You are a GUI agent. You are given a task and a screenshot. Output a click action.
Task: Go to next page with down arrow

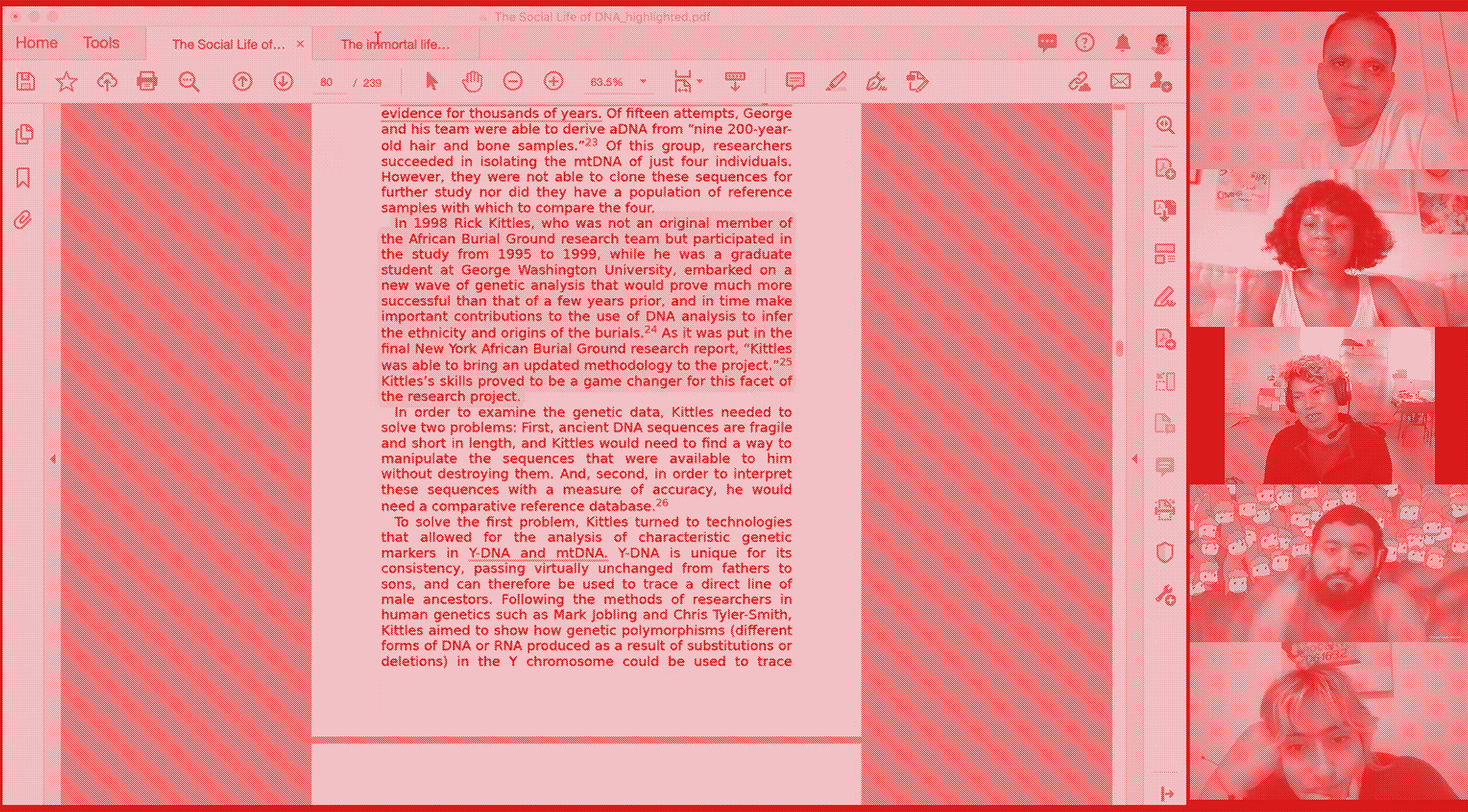click(x=283, y=82)
